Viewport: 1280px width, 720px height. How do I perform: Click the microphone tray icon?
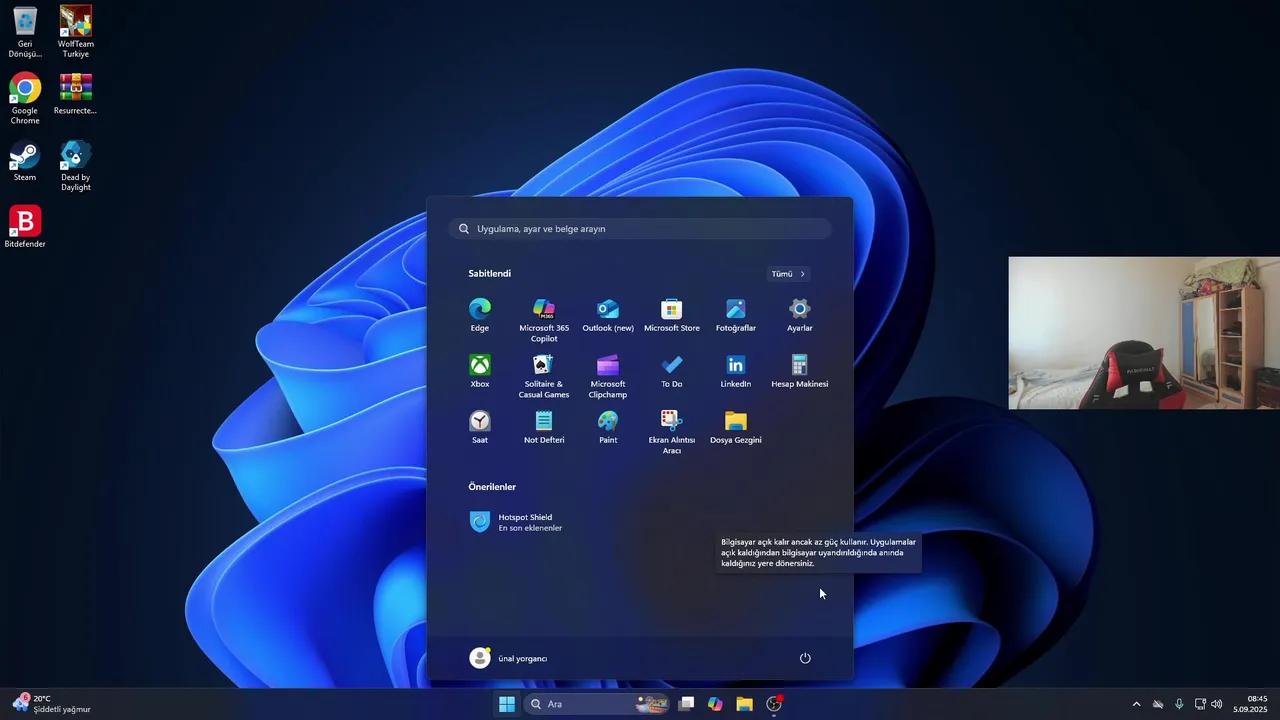pos(1179,704)
